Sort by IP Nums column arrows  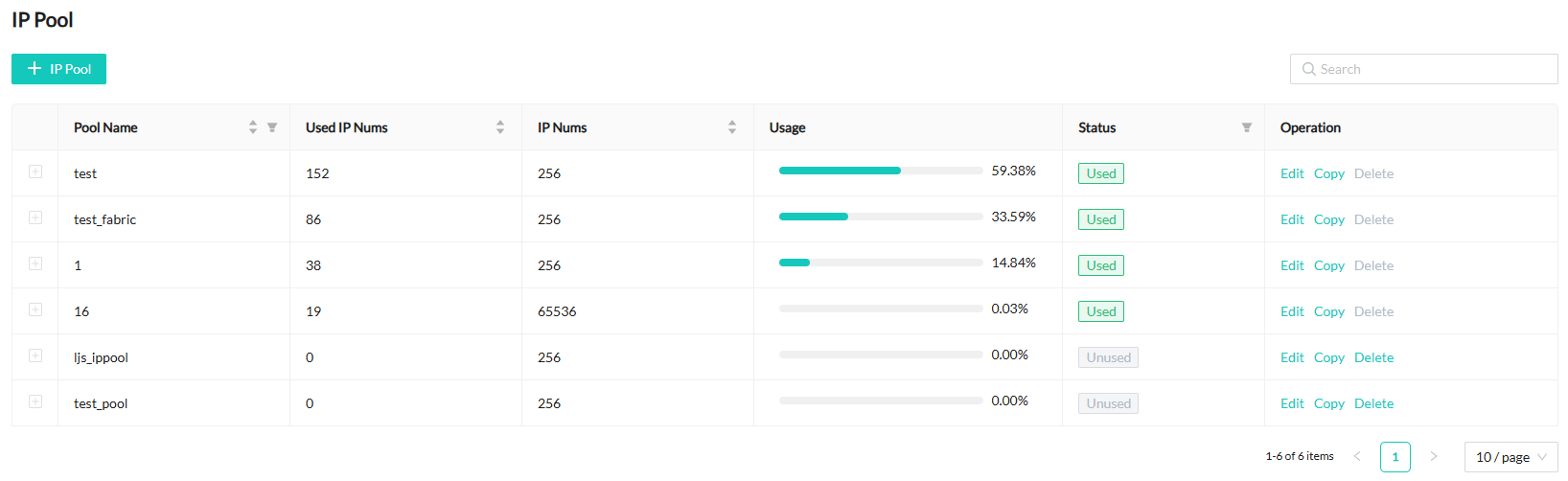pos(732,127)
